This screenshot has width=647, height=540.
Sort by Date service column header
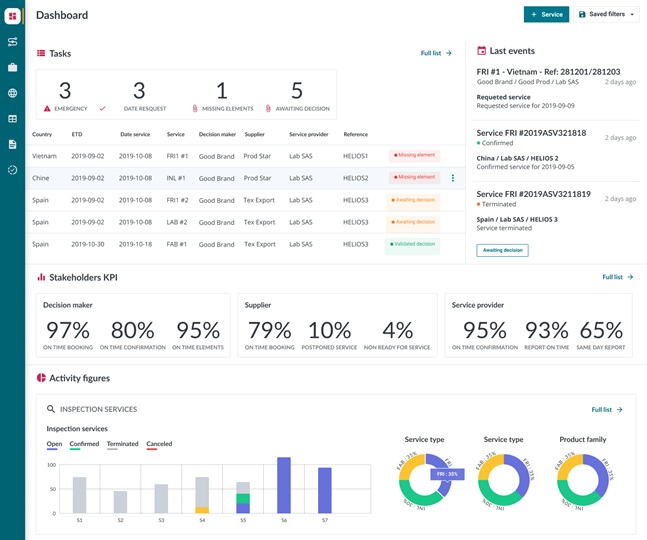pyautogui.click(x=135, y=134)
